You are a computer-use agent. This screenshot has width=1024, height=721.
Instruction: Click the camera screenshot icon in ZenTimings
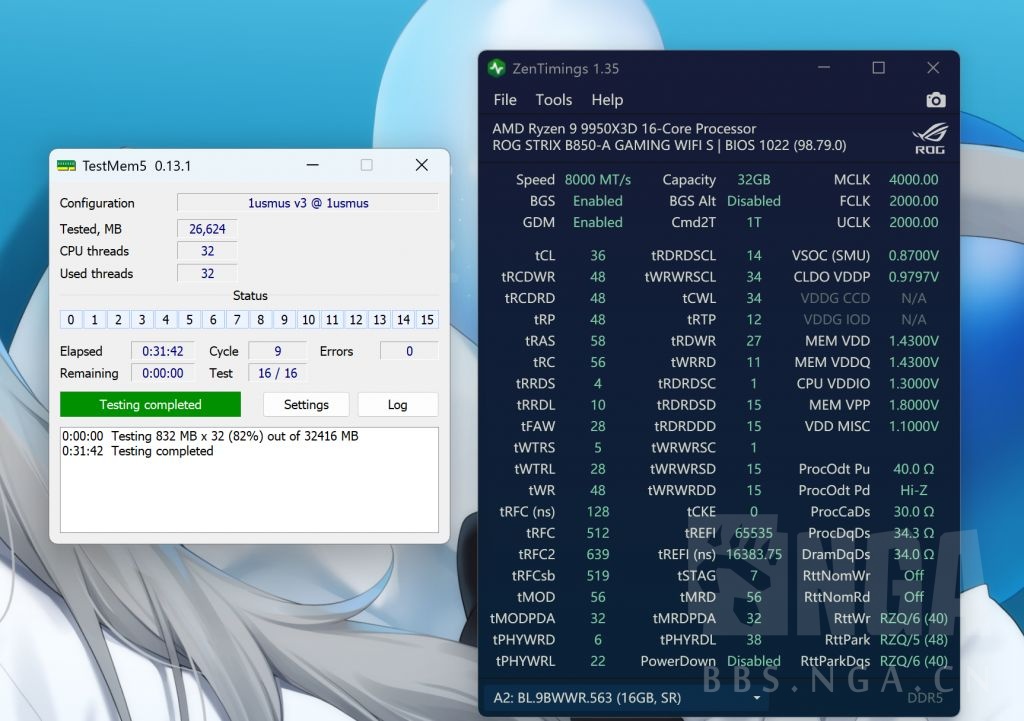pos(935,100)
